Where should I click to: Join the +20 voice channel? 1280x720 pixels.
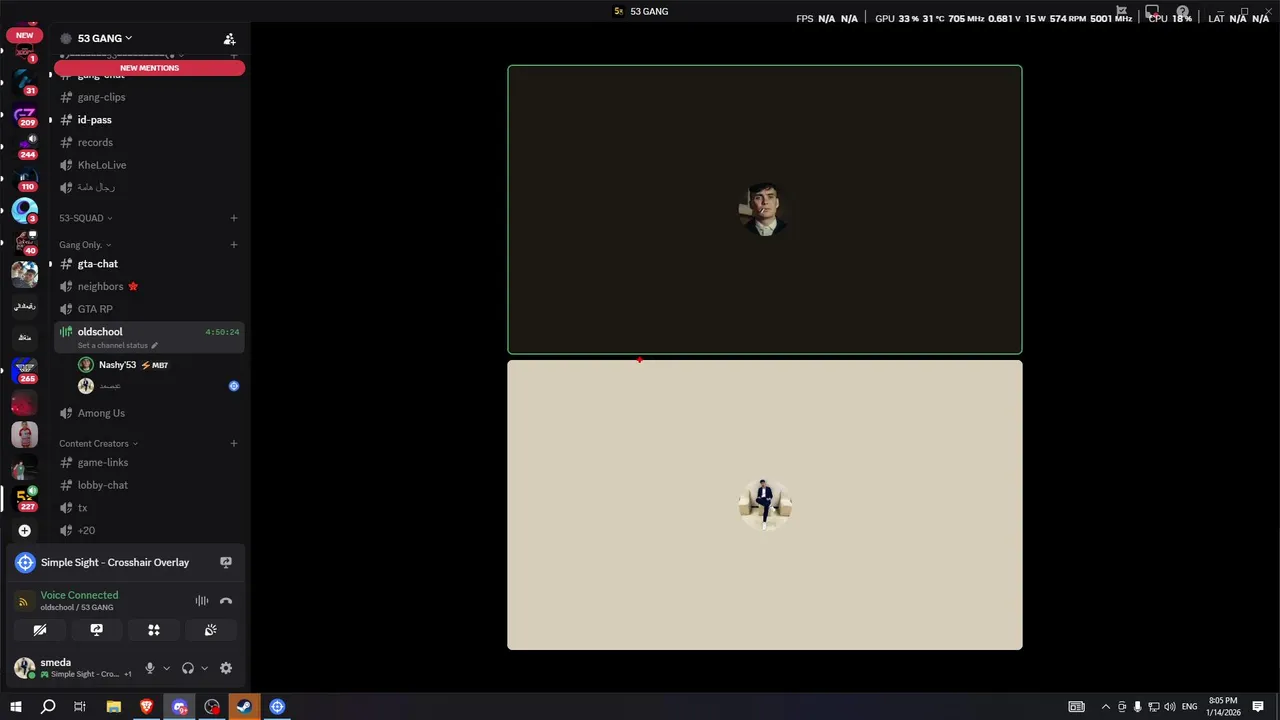[149, 530]
